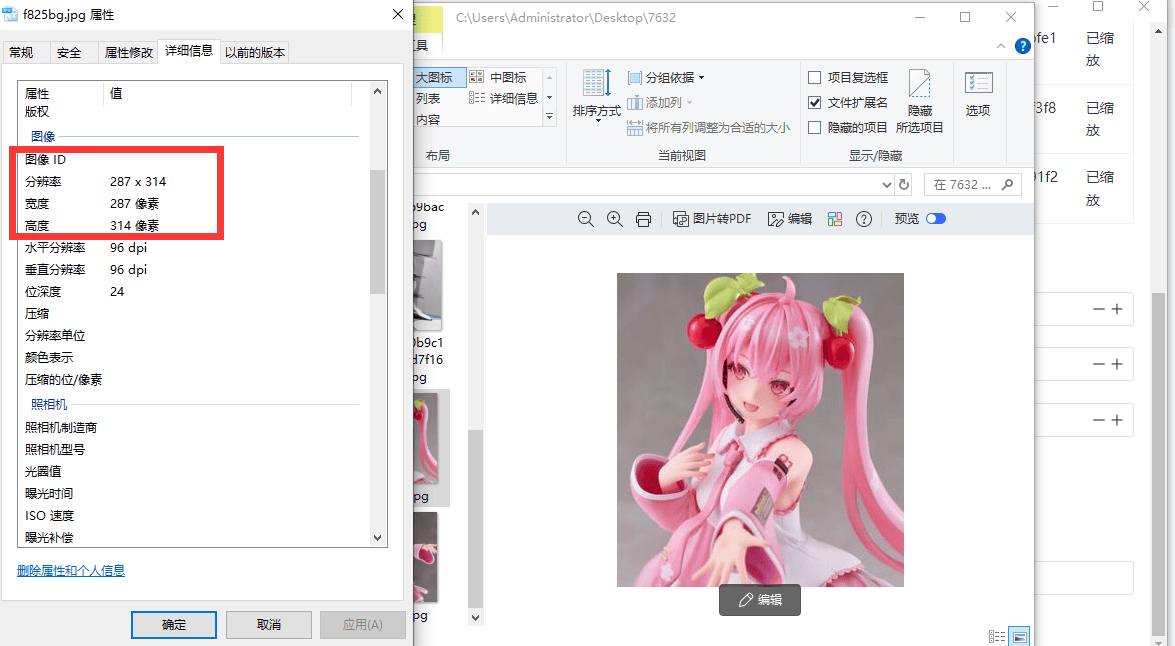Switch to large thumbnails view icon at bottom right
This screenshot has width=1175, height=646.
[1019, 637]
